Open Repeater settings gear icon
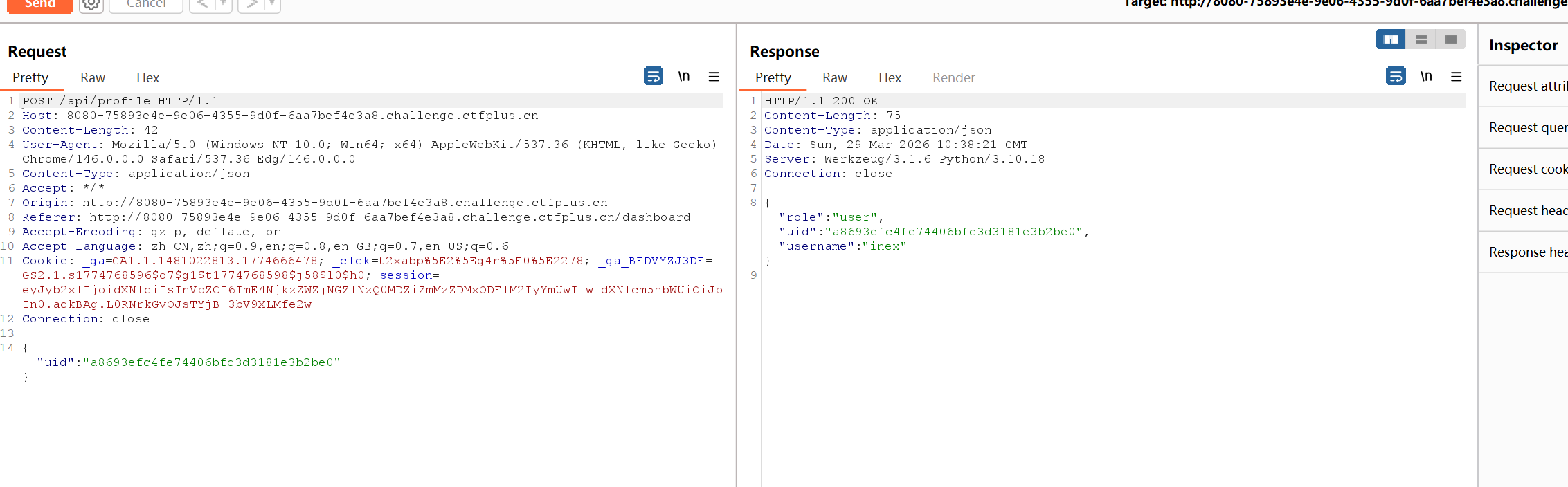Screen dimensions: 1568x487 click(x=91, y=5)
